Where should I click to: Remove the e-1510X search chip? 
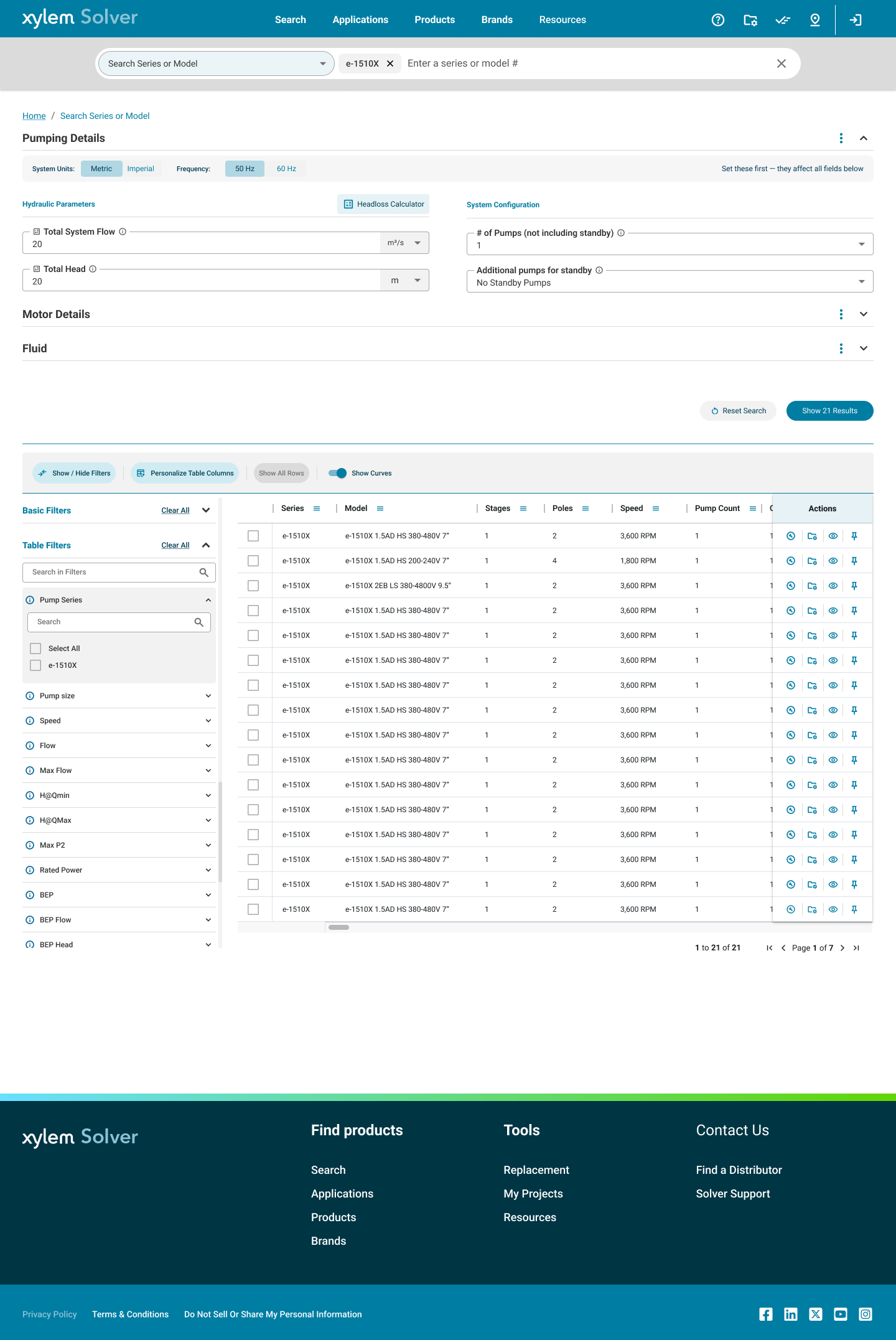(x=390, y=63)
